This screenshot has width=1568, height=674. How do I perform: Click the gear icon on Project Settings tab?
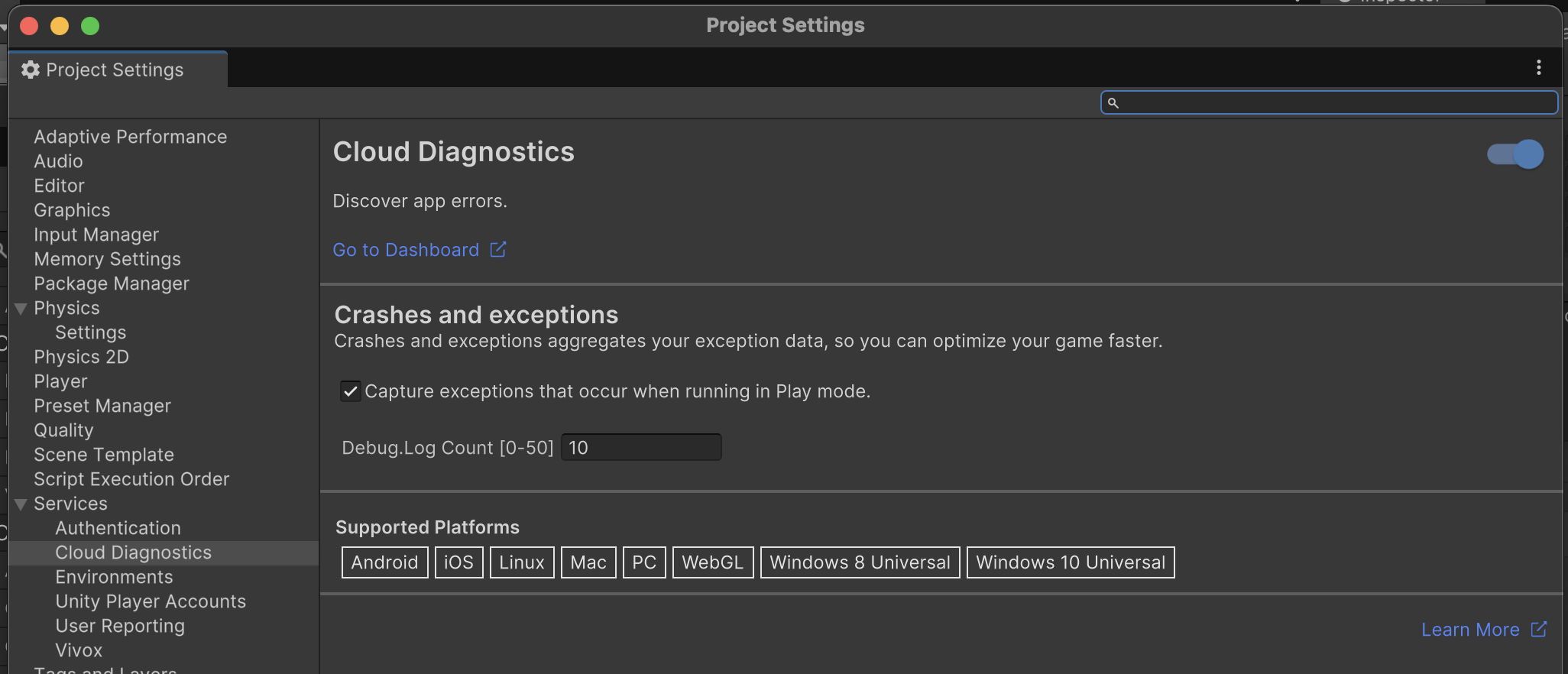(31, 70)
